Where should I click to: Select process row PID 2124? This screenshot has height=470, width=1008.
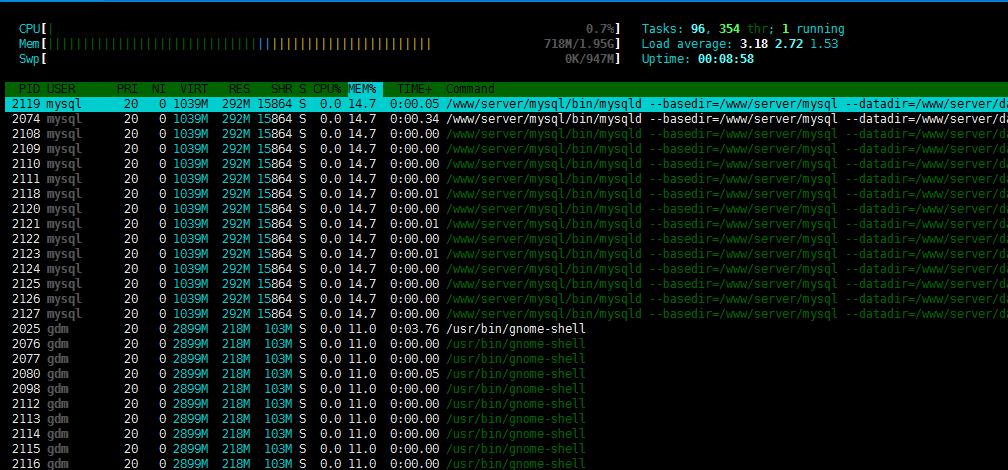[506, 269]
